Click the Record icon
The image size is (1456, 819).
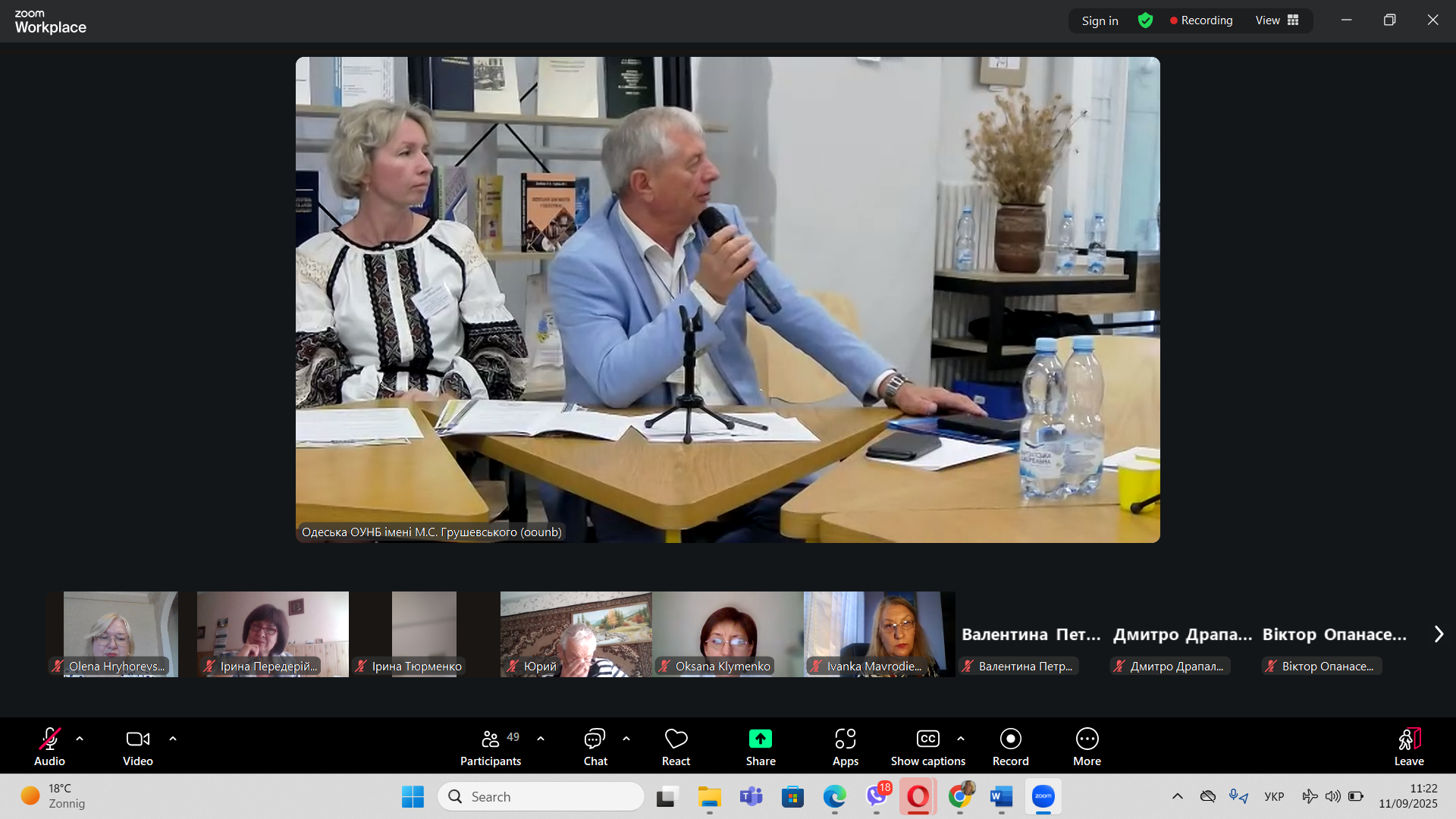tap(1010, 739)
